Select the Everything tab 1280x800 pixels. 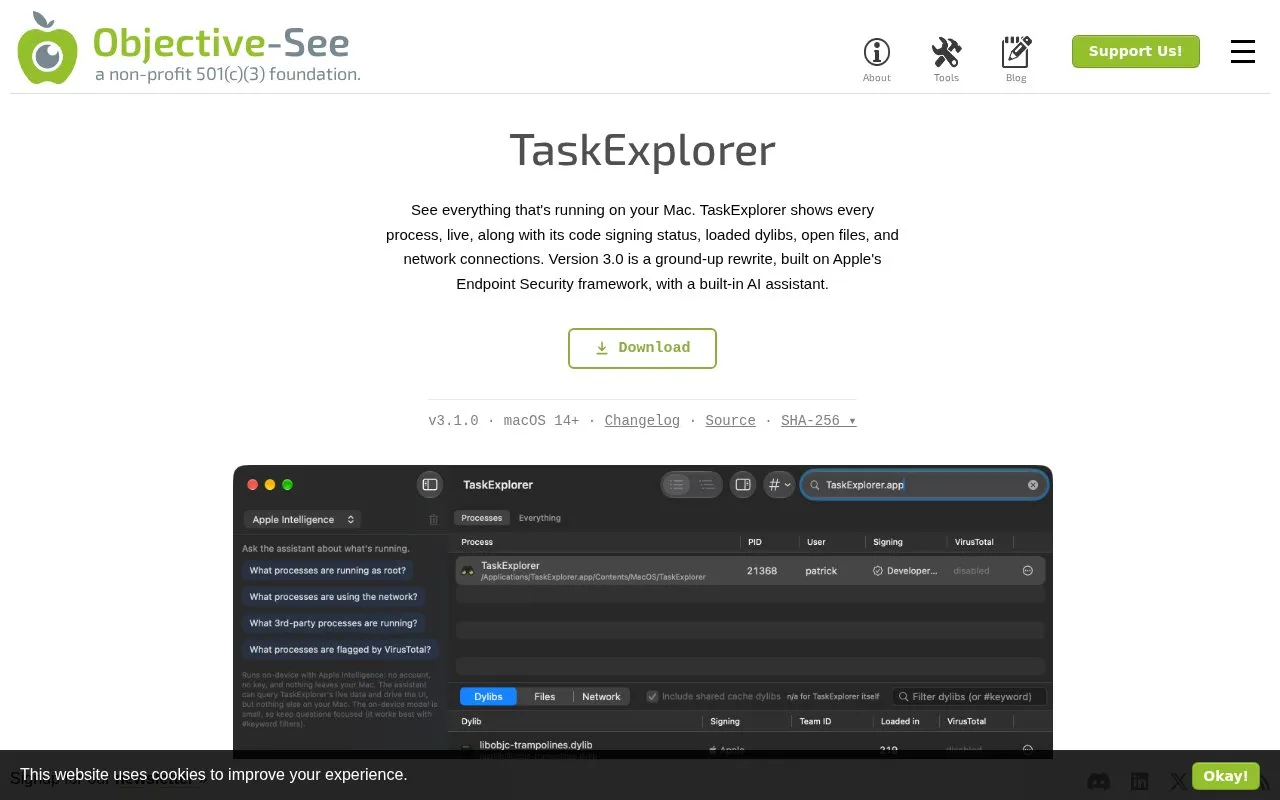540,518
